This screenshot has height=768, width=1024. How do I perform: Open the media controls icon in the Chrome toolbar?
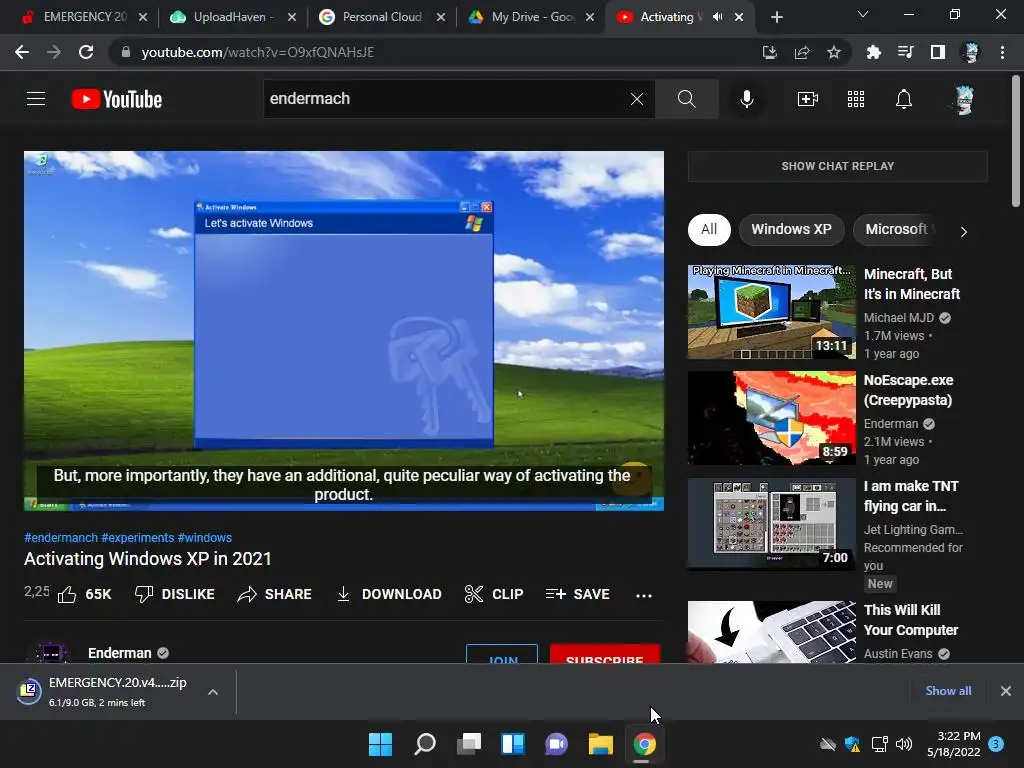click(x=906, y=52)
